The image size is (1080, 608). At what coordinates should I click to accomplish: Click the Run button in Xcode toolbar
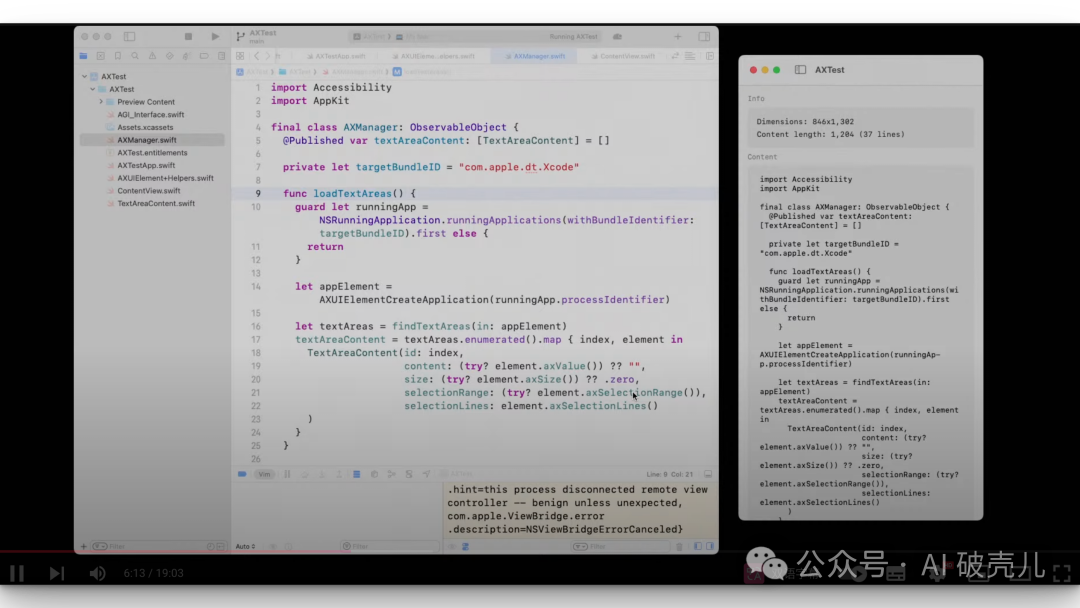(x=215, y=37)
